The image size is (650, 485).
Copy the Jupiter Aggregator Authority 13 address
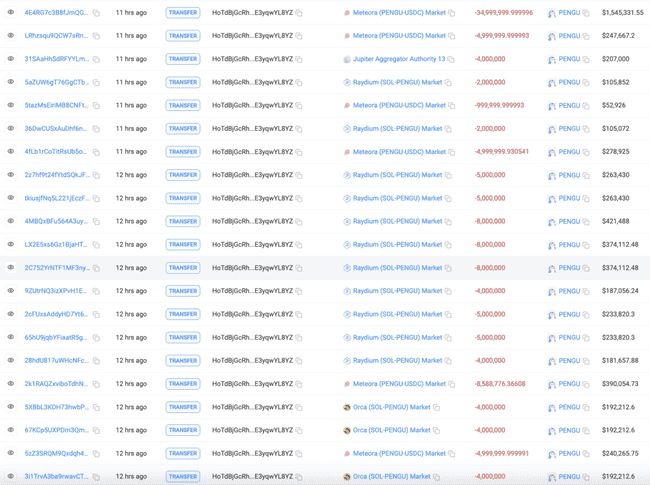[x=451, y=59]
